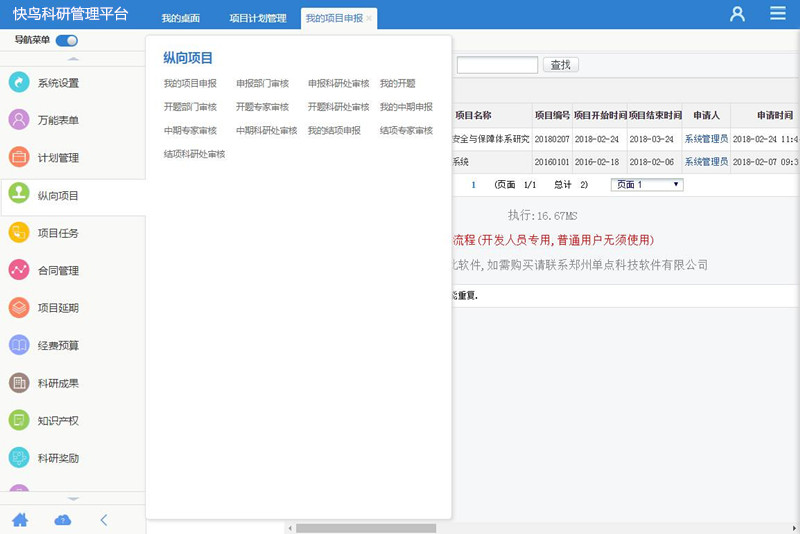Screen dimensions: 800x534
Task: Open 申报部门审核 menu item
Action: coord(262,83)
